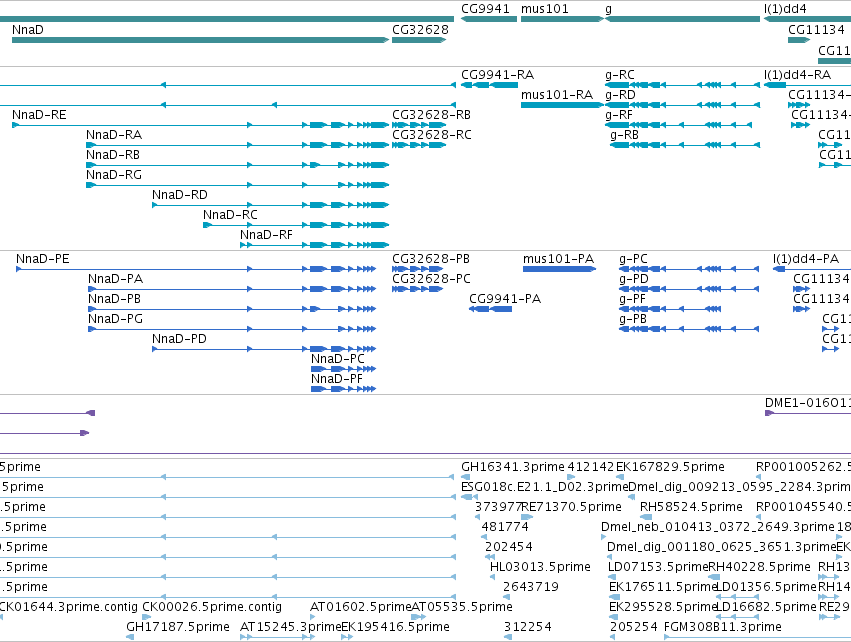Click the l(1)dd4-RA transcript label
851x642 pixels.
tap(797, 75)
